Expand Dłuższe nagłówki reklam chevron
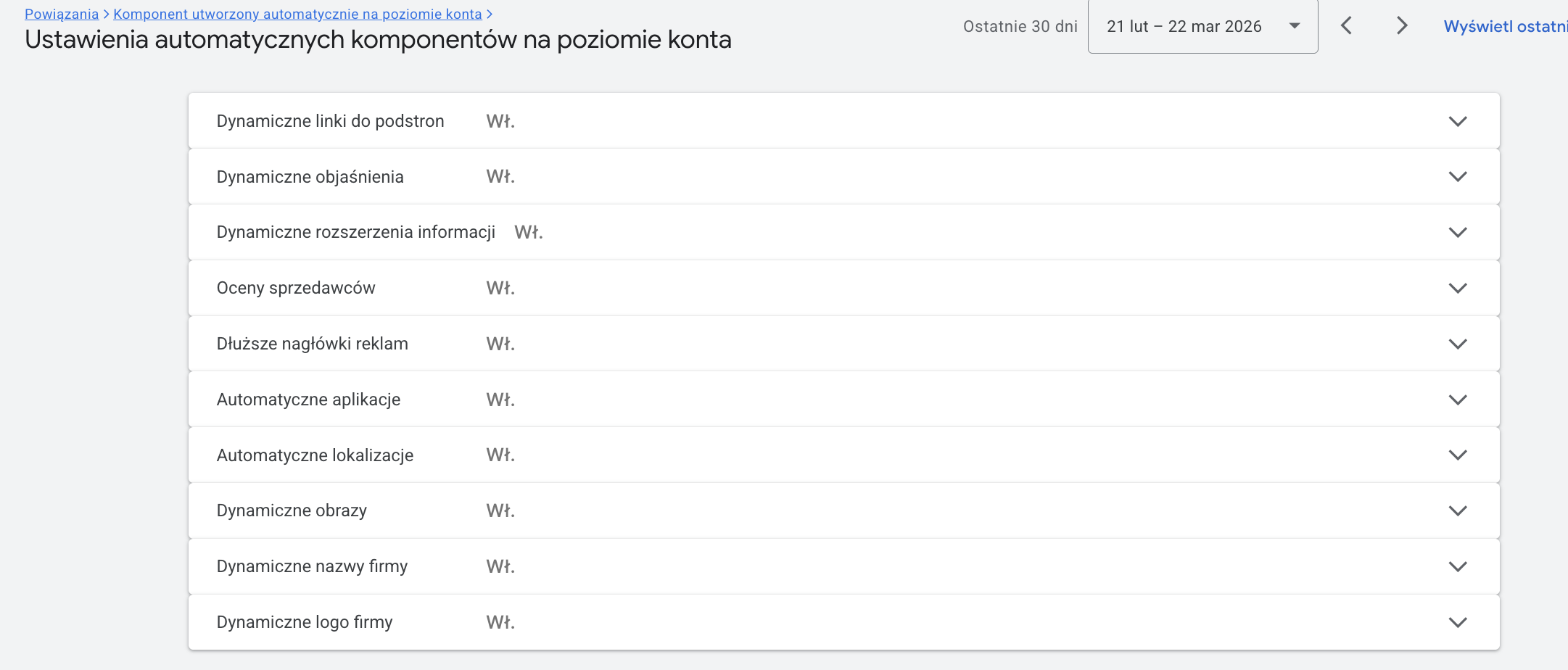The height and width of the screenshot is (670, 1568). (1457, 344)
